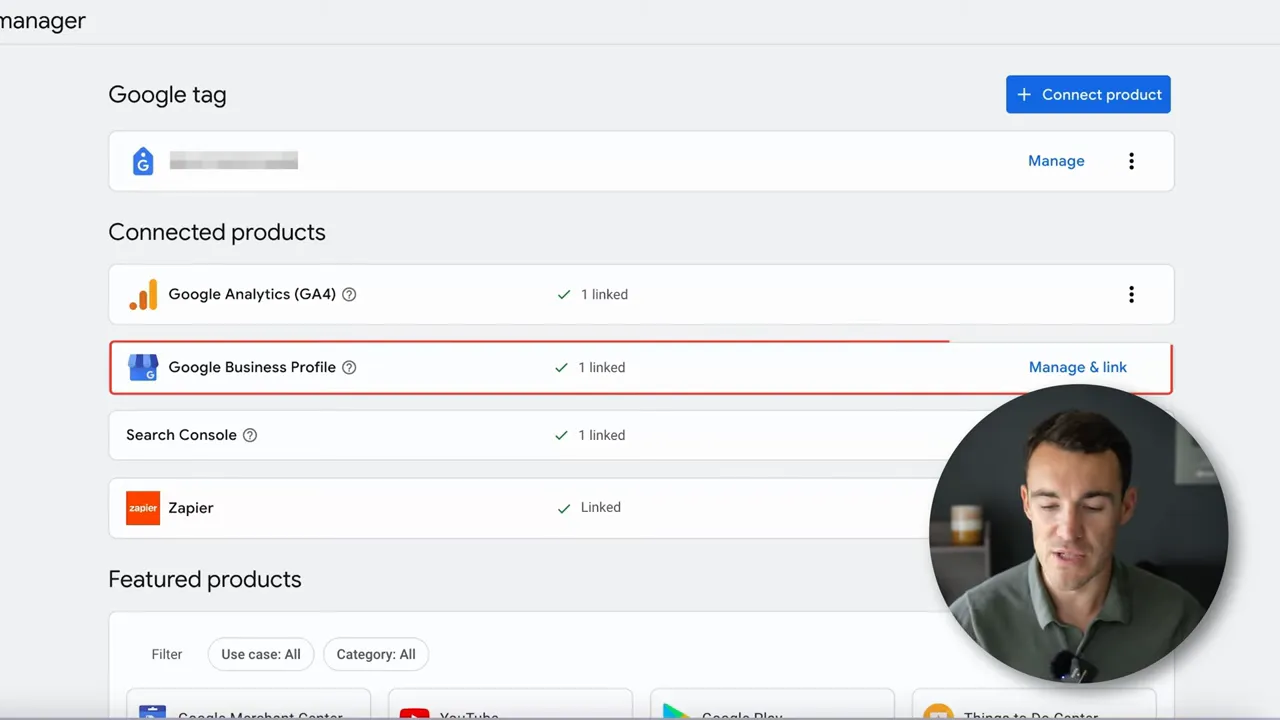Click the Google Merchant Center icon
Image resolution: width=1280 pixels, height=720 pixels.
(152, 712)
